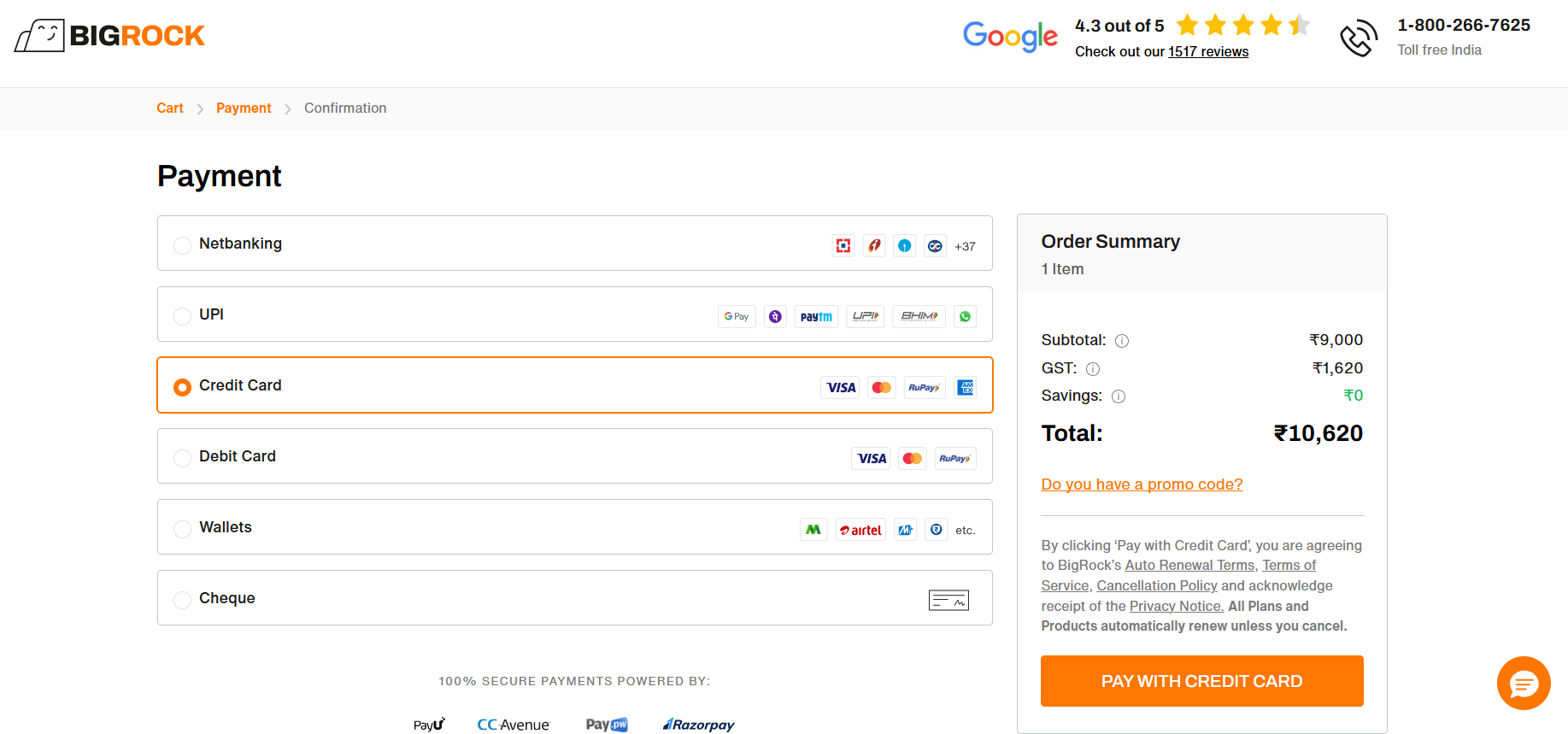Select the Wallets radio button
This screenshot has height=734, width=1568.
pos(182,530)
